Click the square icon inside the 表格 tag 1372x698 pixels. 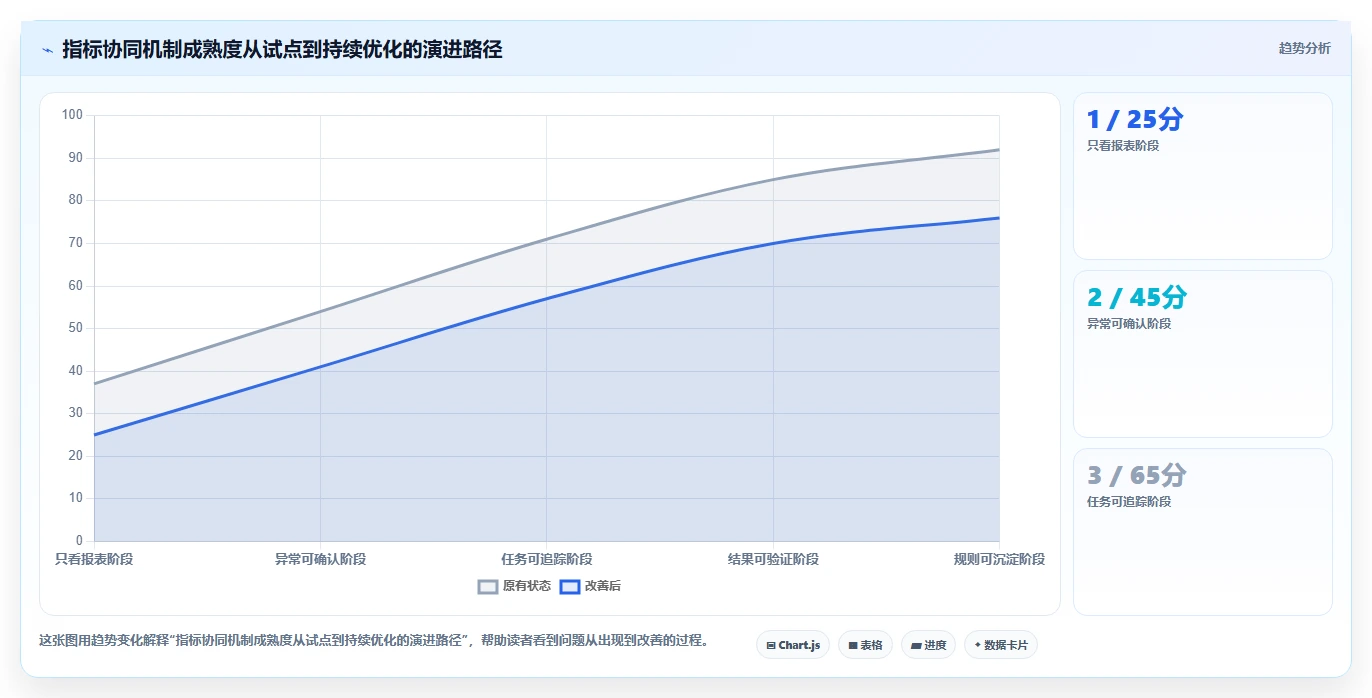coord(853,646)
